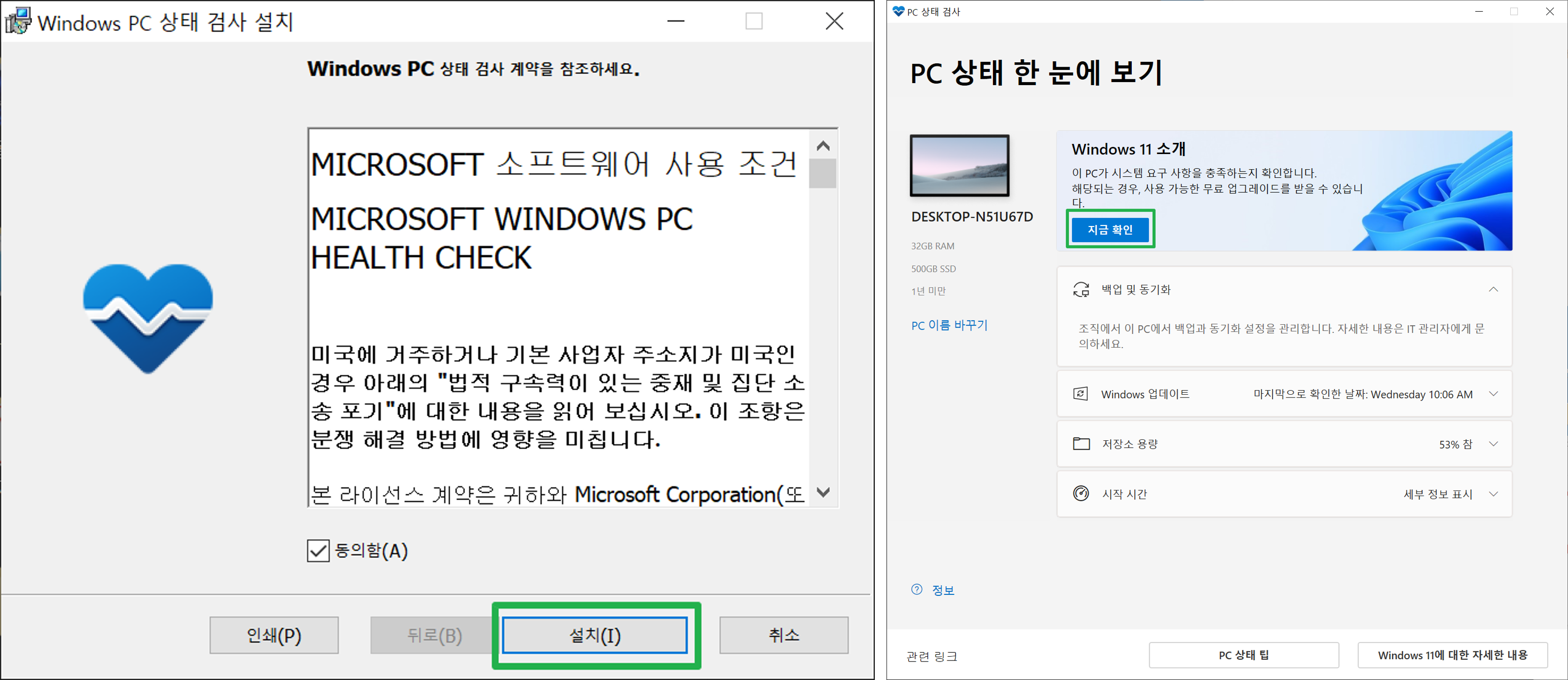The height and width of the screenshot is (680, 1568).
Task: Click the storage capacity folder icon
Action: pos(1081,444)
